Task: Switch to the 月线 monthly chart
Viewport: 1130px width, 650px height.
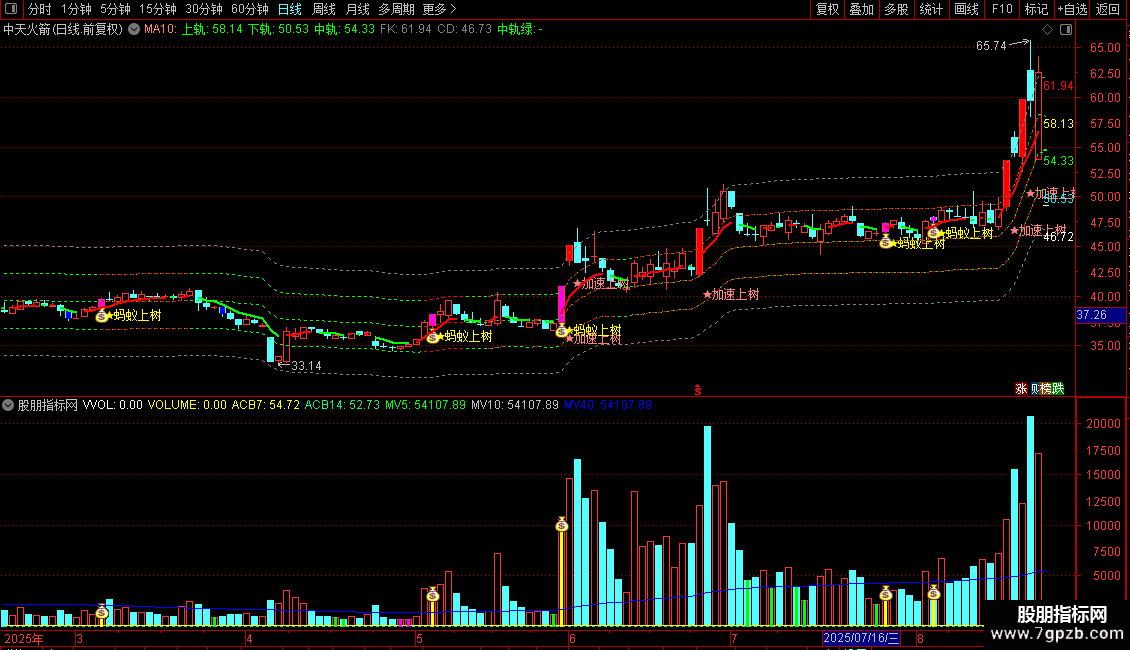Action: pos(357,9)
